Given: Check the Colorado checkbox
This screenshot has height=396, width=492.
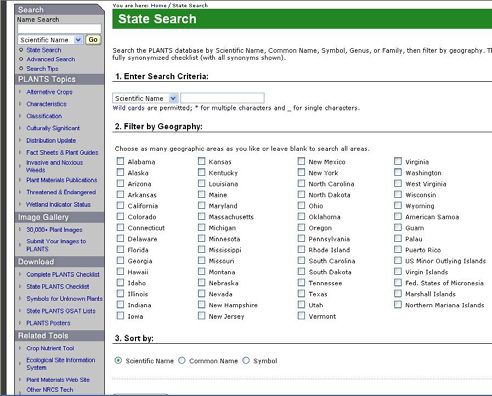Looking at the screenshot, I should 120,216.
